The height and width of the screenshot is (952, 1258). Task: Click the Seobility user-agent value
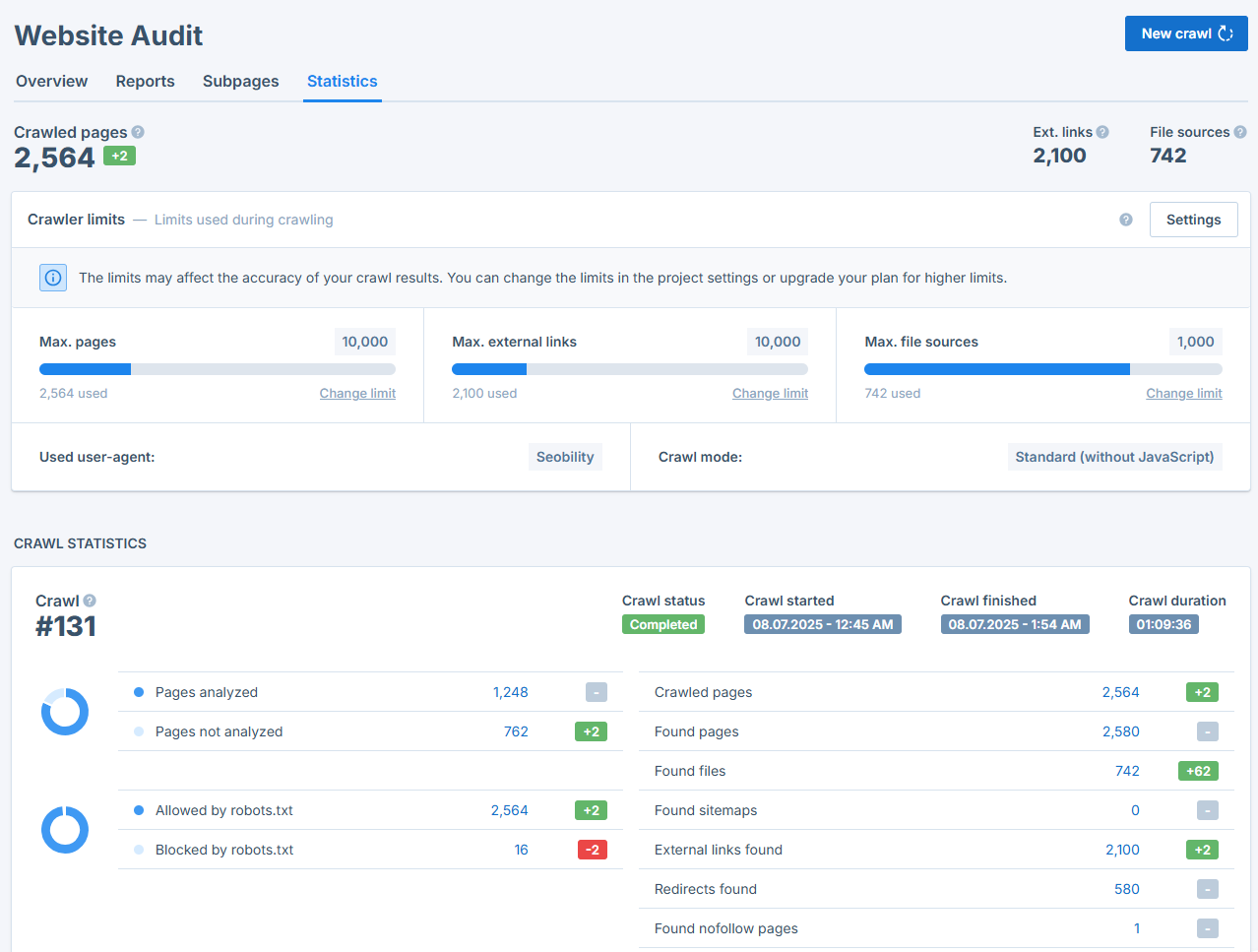(x=565, y=457)
